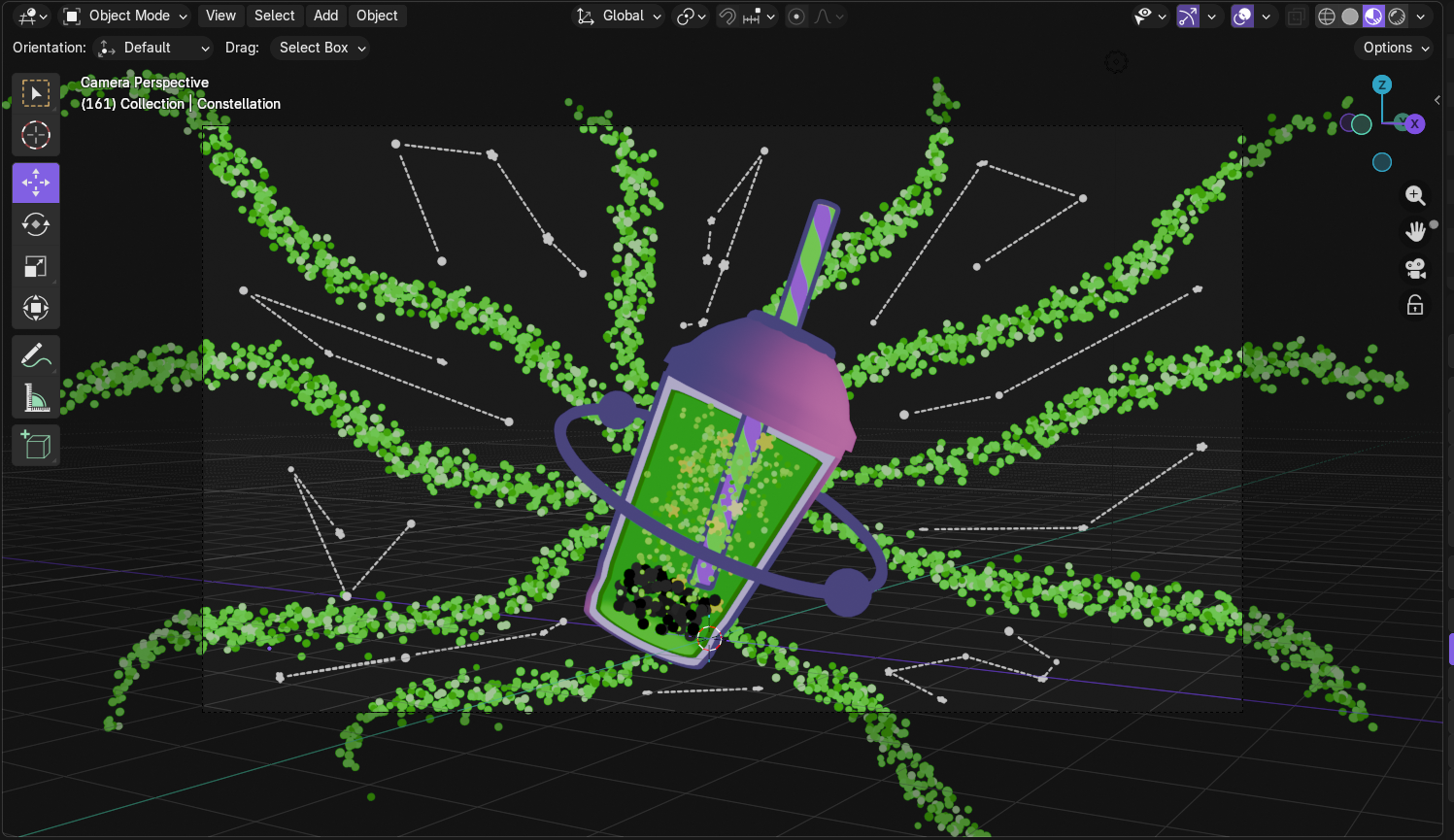Screen dimensions: 1454x840
Task: Open the Add menu
Action: coord(325,16)
